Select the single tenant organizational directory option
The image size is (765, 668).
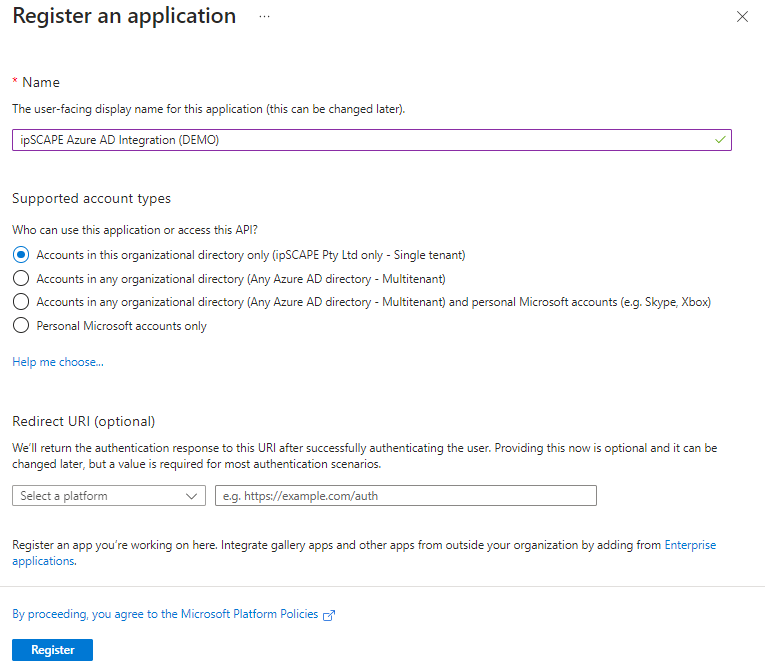pyautogui.click(x=20, y=255)
